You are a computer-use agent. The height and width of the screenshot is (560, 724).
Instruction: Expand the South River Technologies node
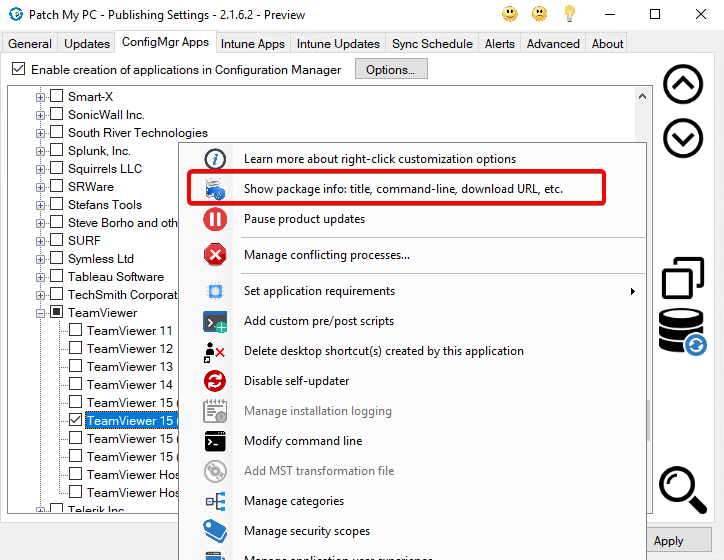click(40, 133)
